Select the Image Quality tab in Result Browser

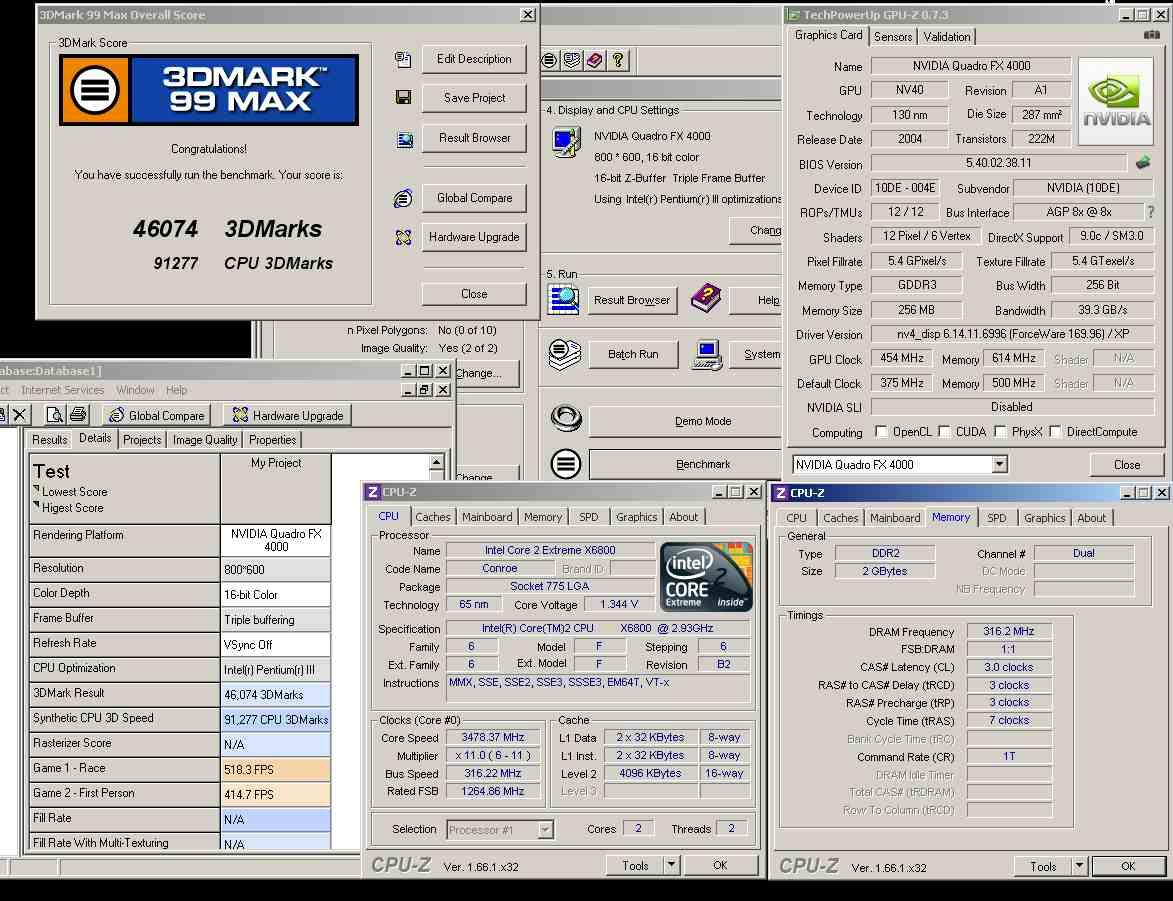[x=205, y=440]
